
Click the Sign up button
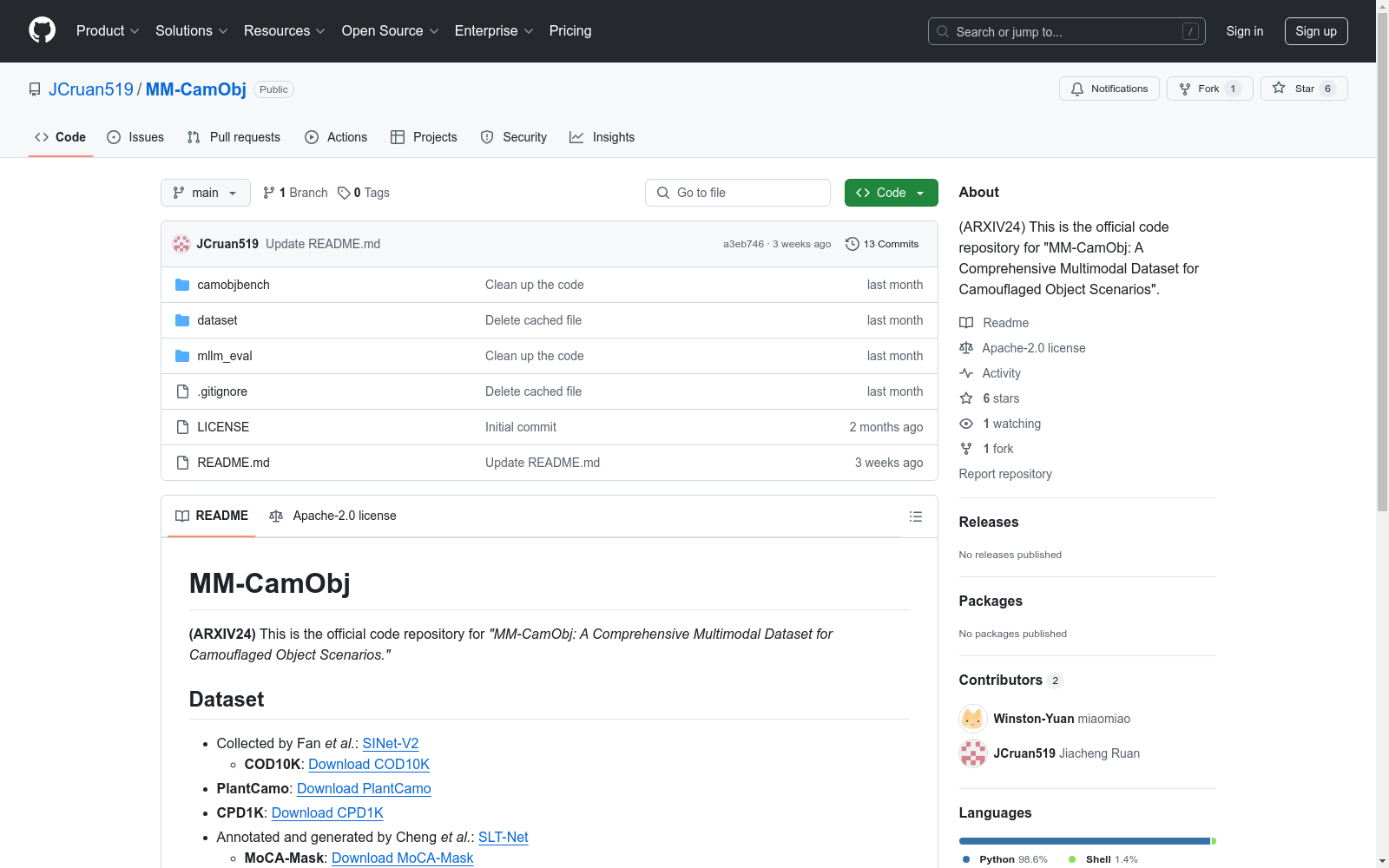tap(1316, 31)
